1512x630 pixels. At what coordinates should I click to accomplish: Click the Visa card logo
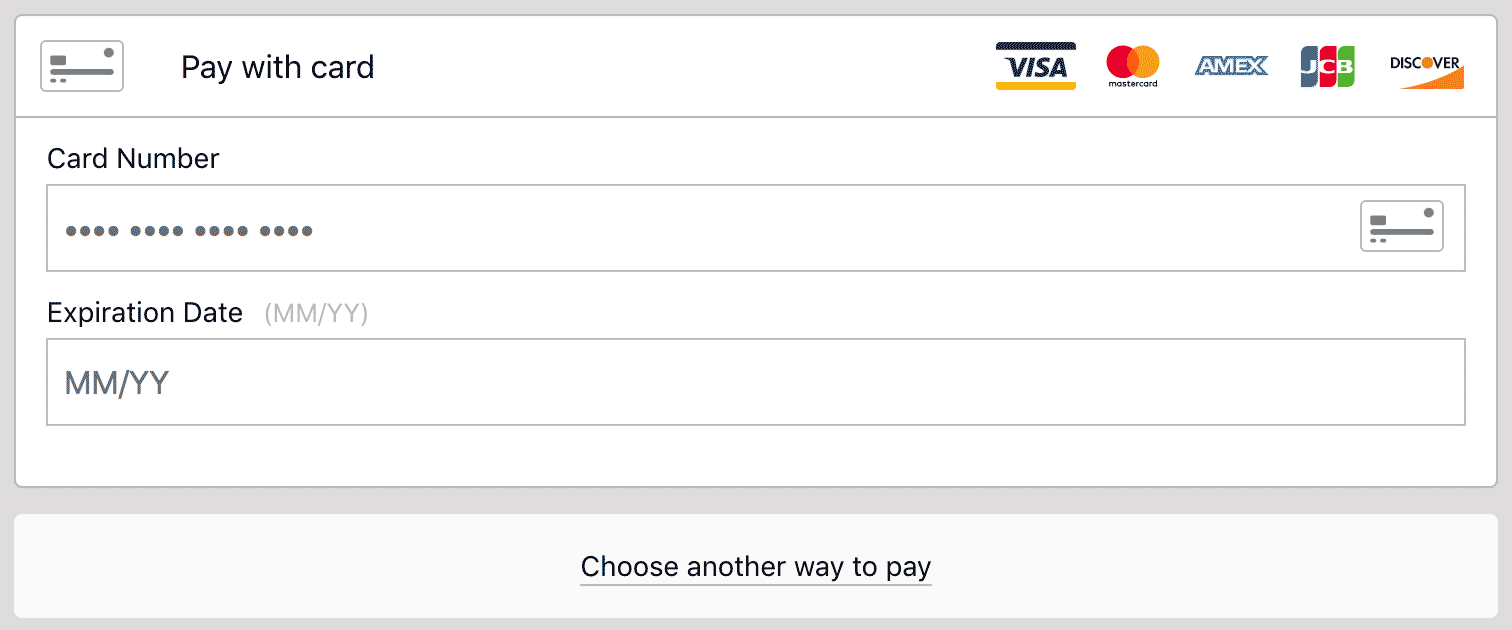1036,66
